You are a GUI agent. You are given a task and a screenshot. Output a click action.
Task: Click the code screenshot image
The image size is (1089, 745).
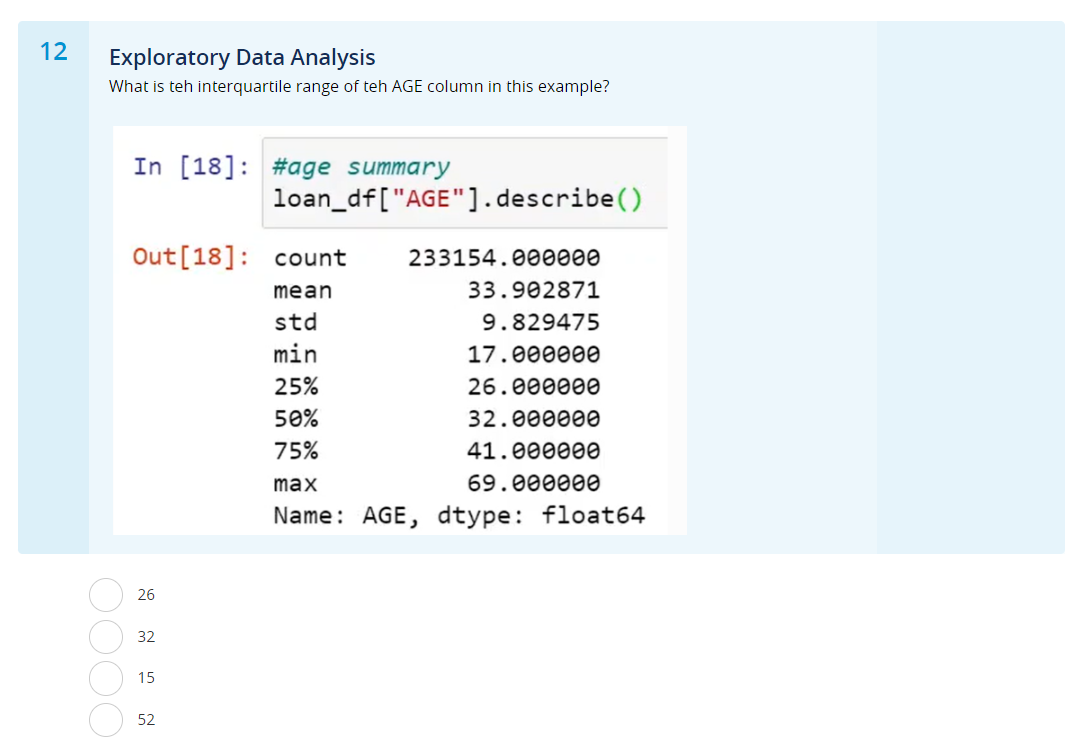tap(400, 330)
